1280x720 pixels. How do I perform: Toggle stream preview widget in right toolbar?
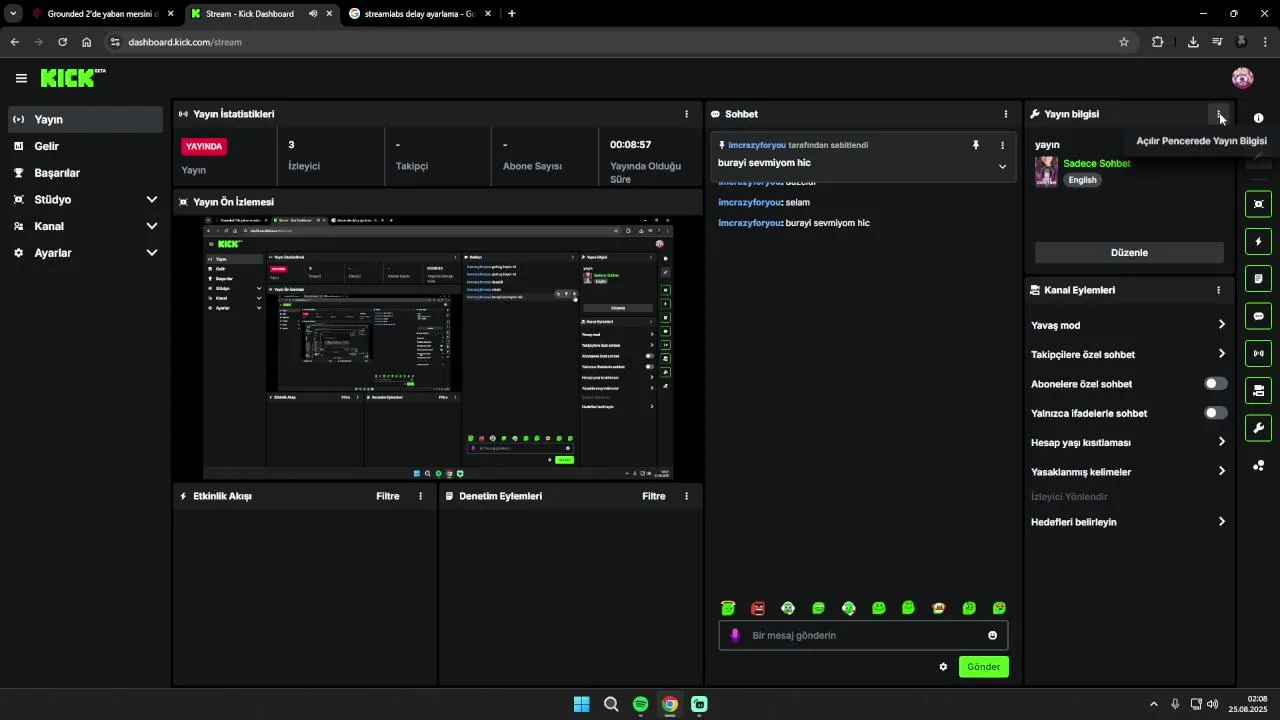tap(1258, 204)
